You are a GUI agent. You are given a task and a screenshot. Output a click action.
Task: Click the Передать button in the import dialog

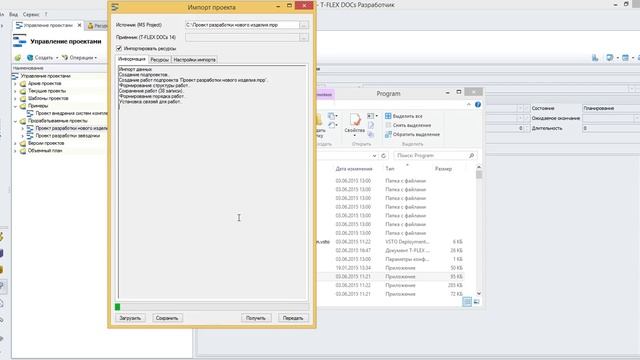(x=293, y=318)
